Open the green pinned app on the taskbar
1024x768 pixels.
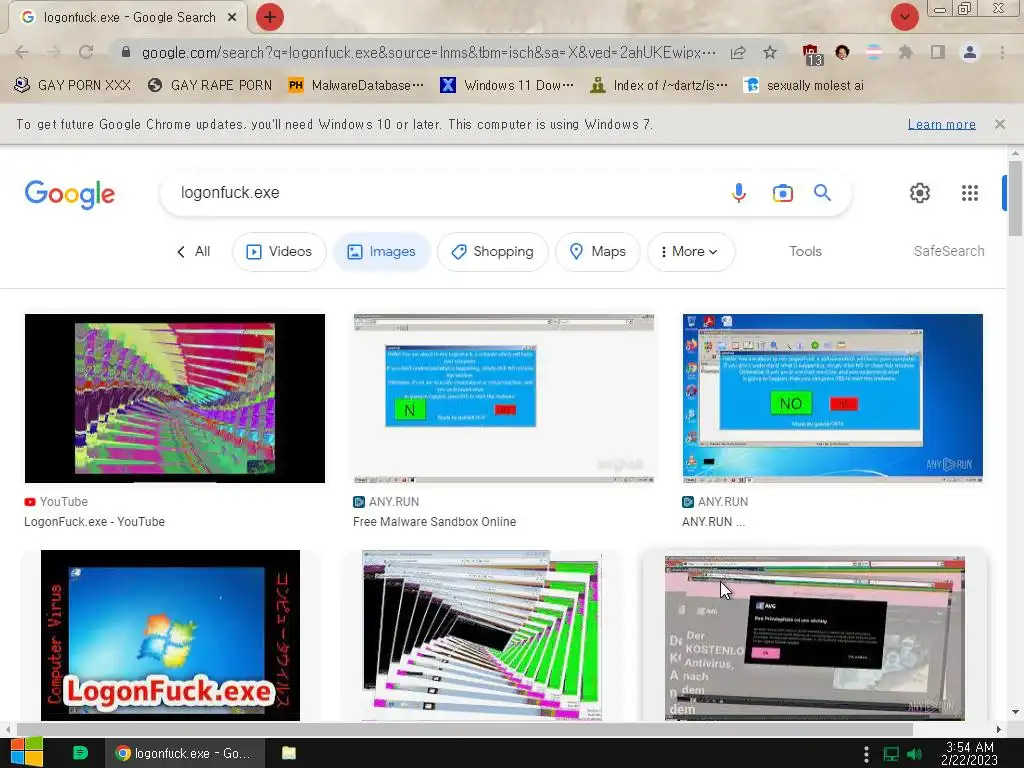click(x=80, y=753)
